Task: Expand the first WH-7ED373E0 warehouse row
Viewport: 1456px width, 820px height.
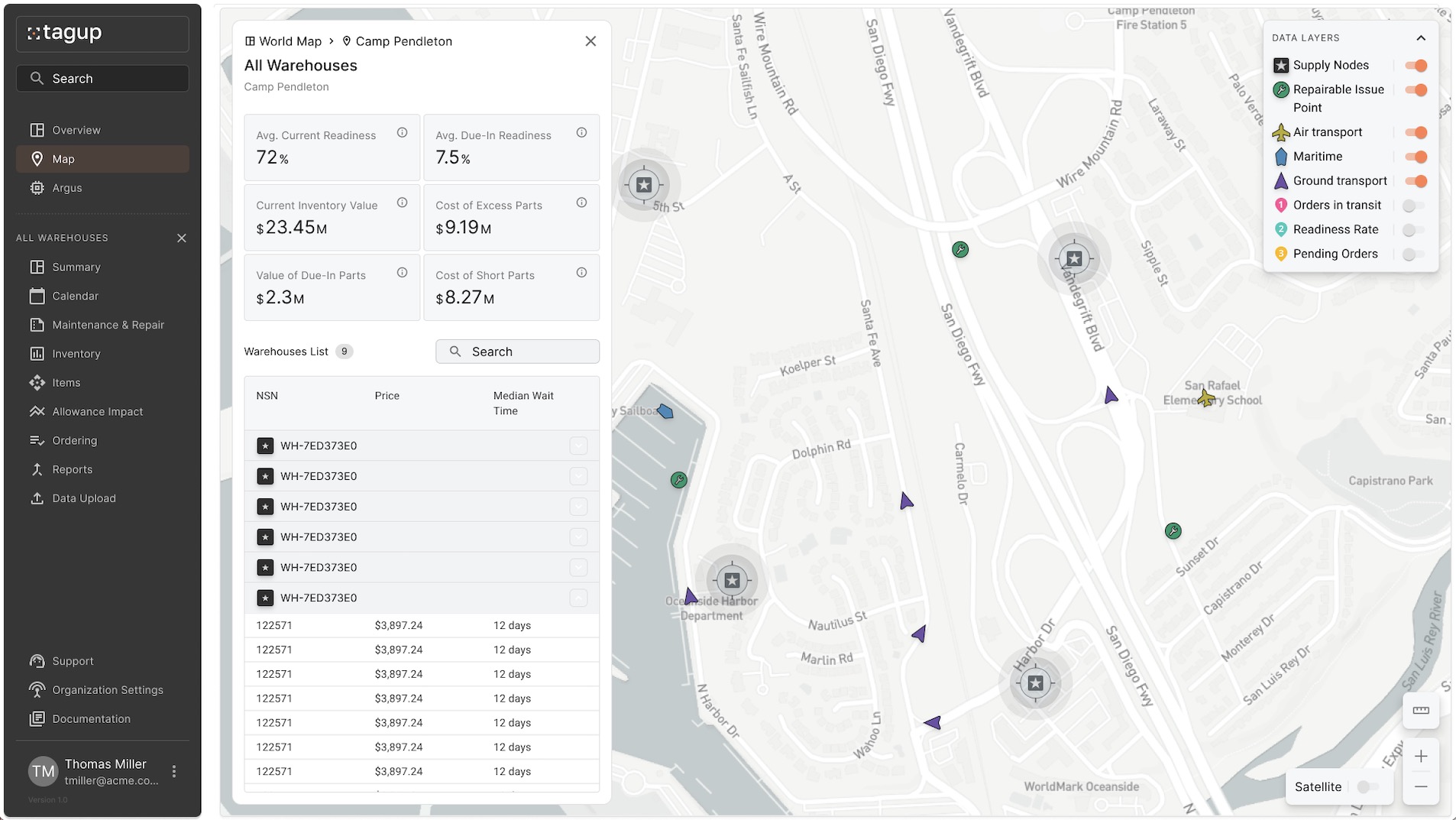Action: 578,446
